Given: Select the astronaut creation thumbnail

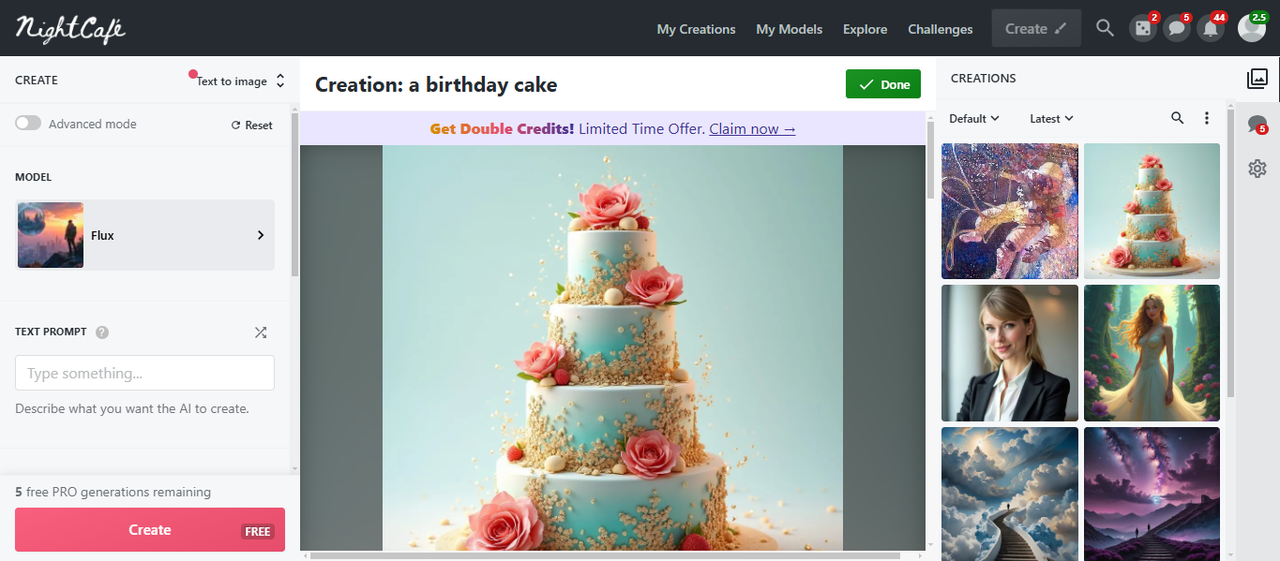Looking at the screenshot, I should click(x=1010, y=211).
